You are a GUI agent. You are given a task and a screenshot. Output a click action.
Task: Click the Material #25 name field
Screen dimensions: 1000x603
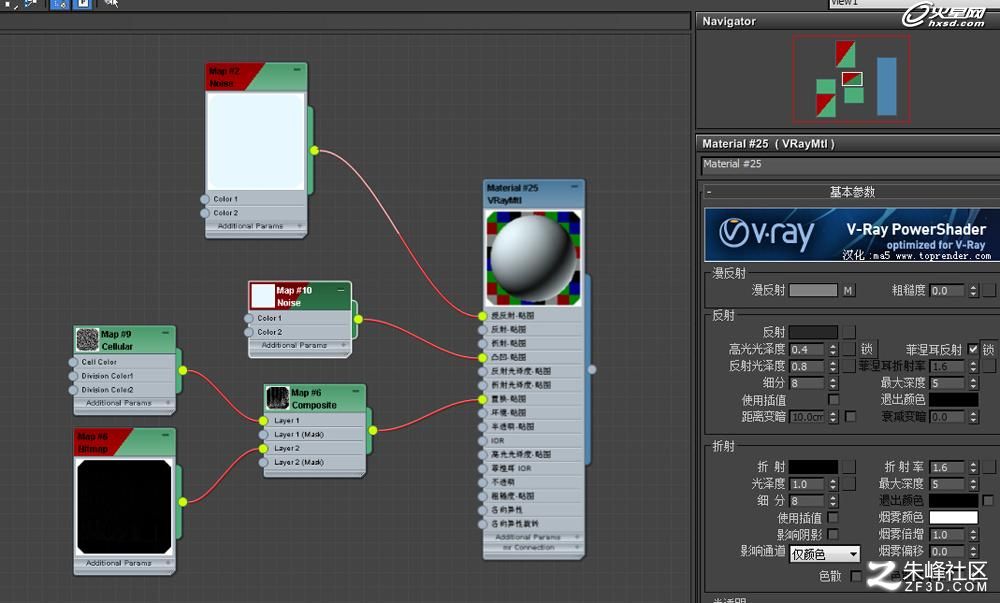pyautogui.click(x=850, y=164)
